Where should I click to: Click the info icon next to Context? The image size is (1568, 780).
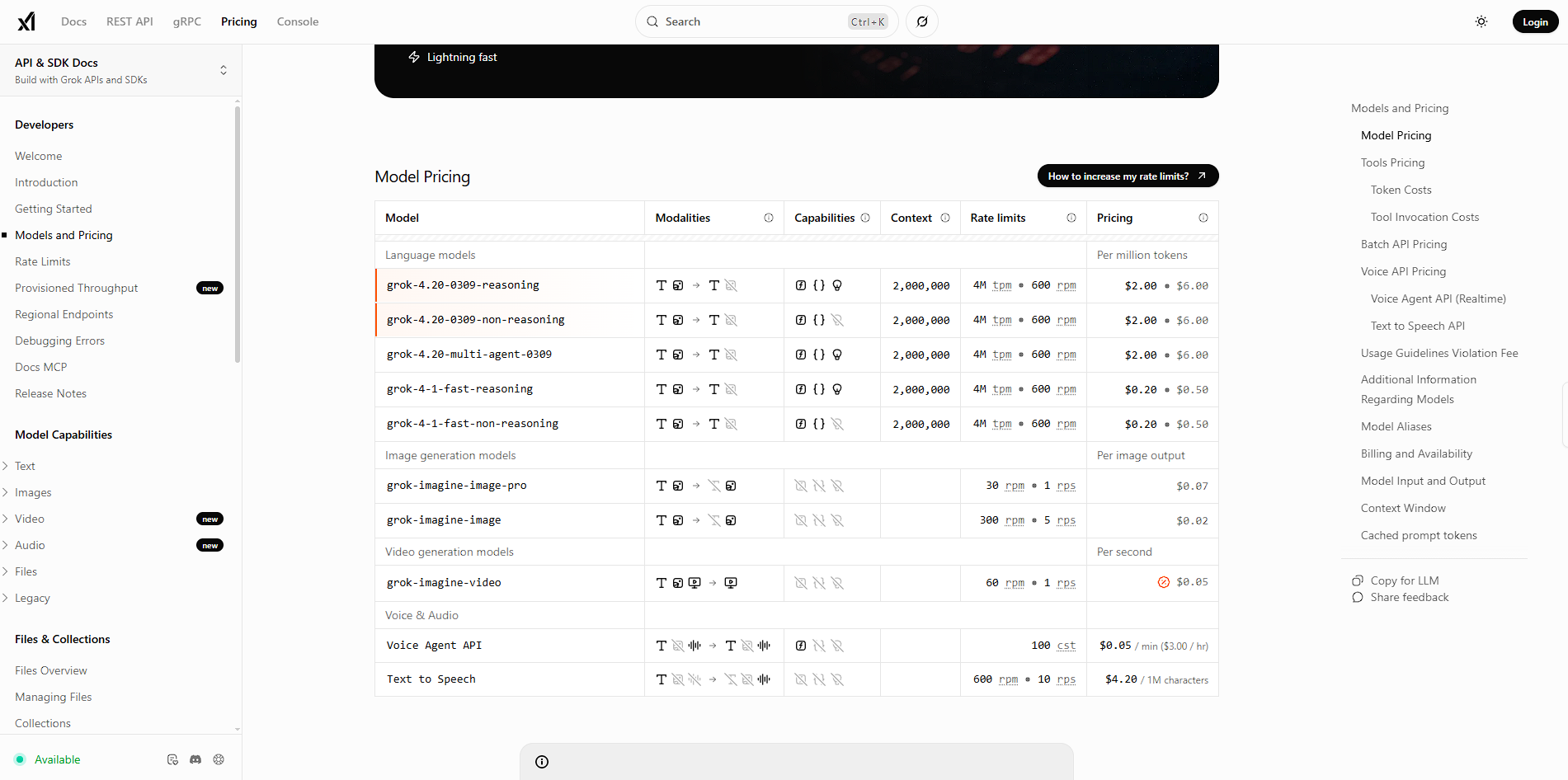[x=945, y=218]
